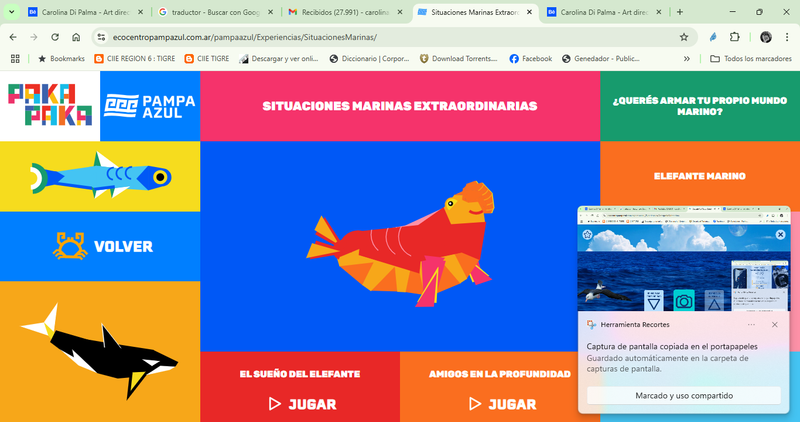Click the orange crab icon beside Volver
800x422 pixels.
click(70, 246)
